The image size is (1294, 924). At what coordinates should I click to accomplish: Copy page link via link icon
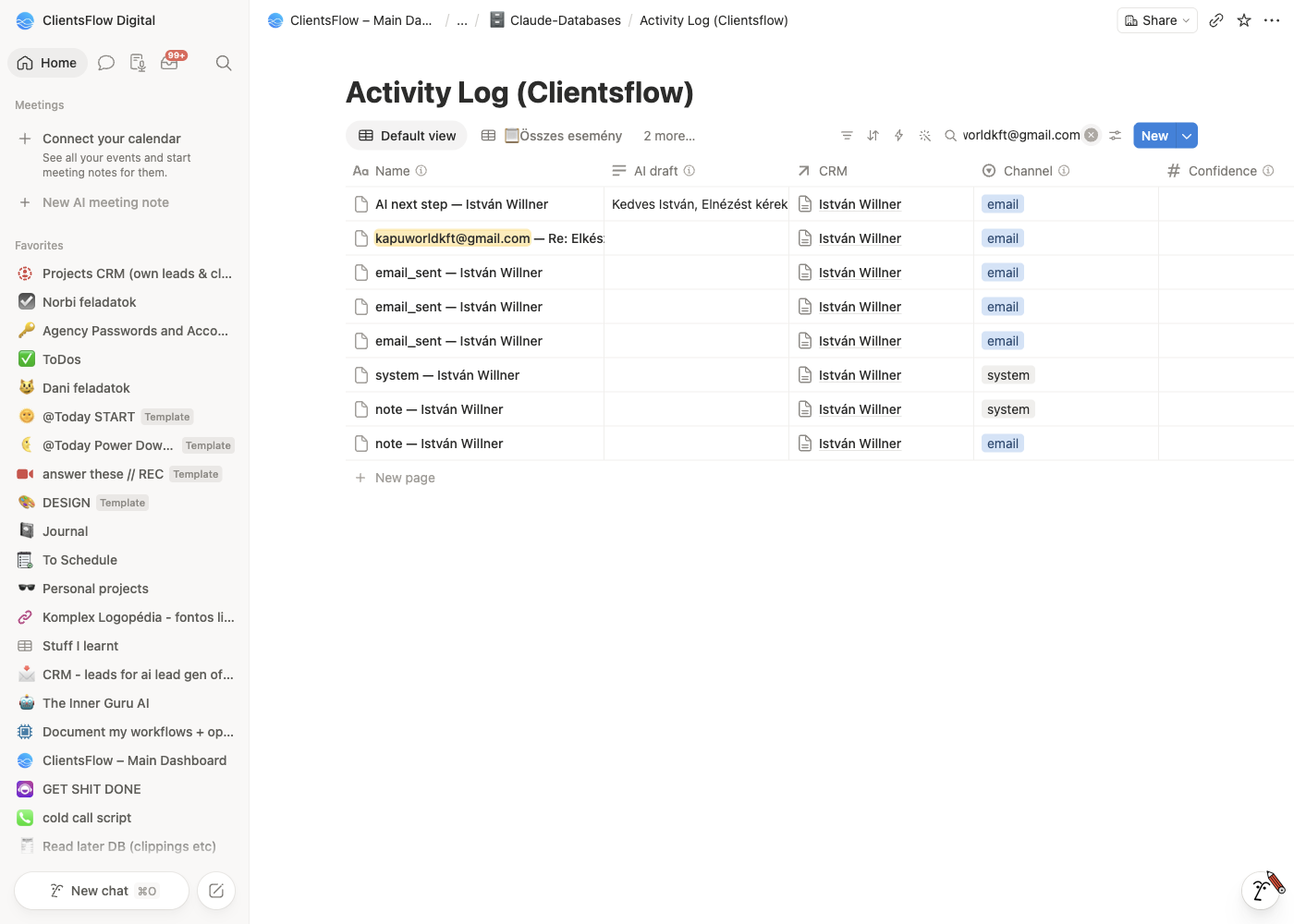1216,20
